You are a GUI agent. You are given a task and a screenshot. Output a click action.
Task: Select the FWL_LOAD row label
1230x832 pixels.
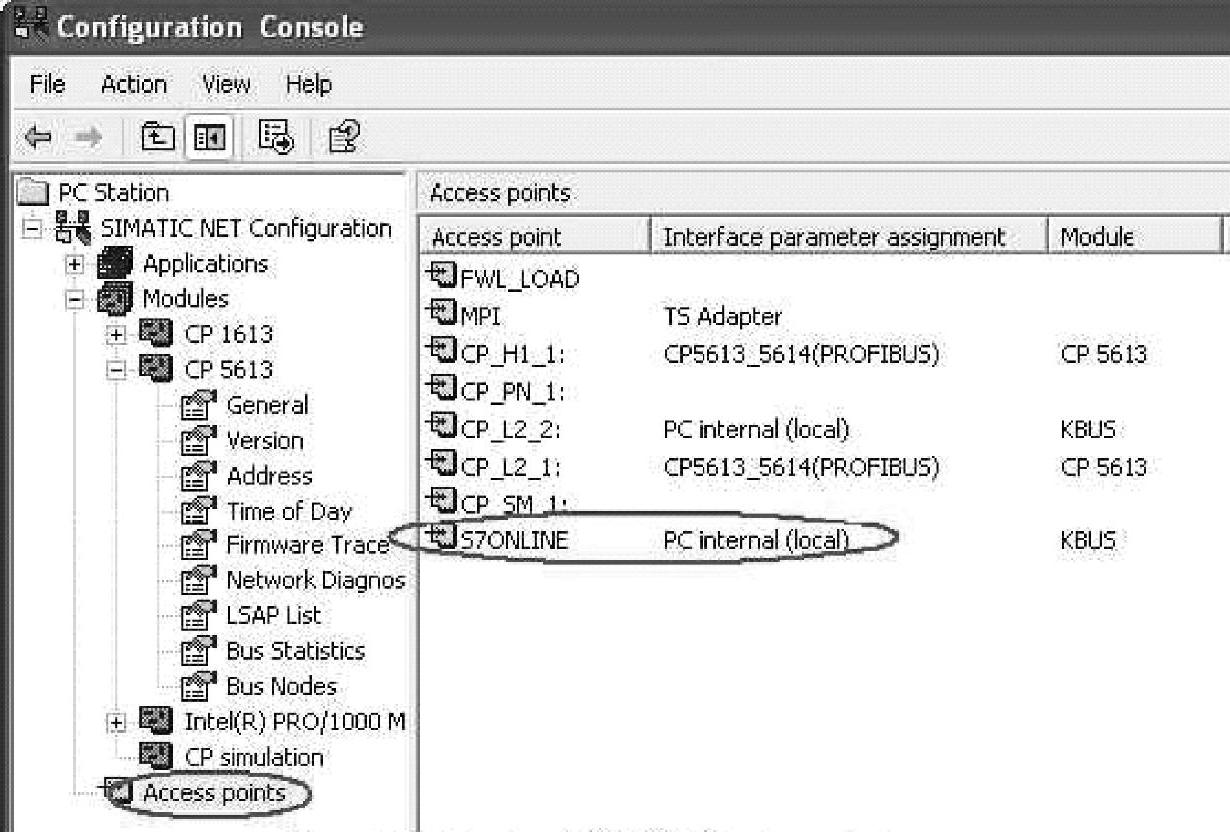[520, 278]
